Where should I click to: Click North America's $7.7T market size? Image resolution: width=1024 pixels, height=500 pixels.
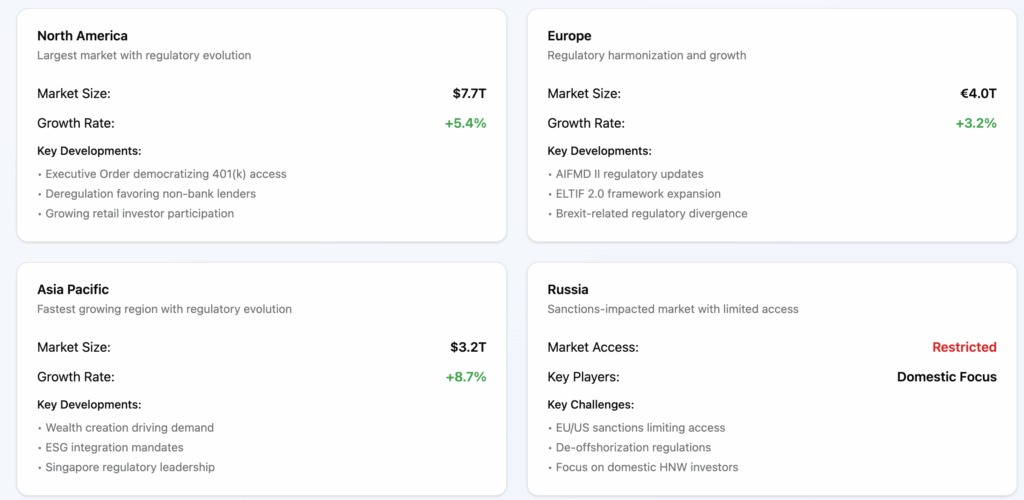pos(470,93)
